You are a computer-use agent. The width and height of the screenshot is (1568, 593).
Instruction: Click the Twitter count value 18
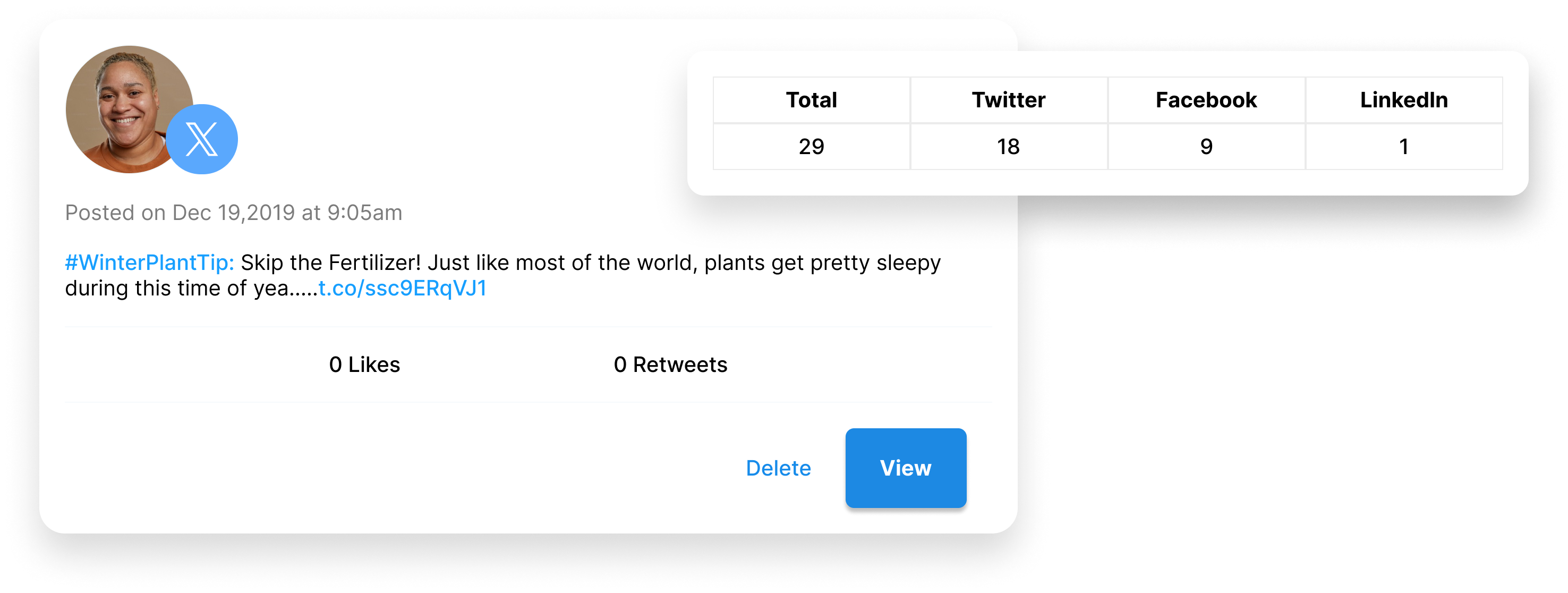click(1009, 147)
